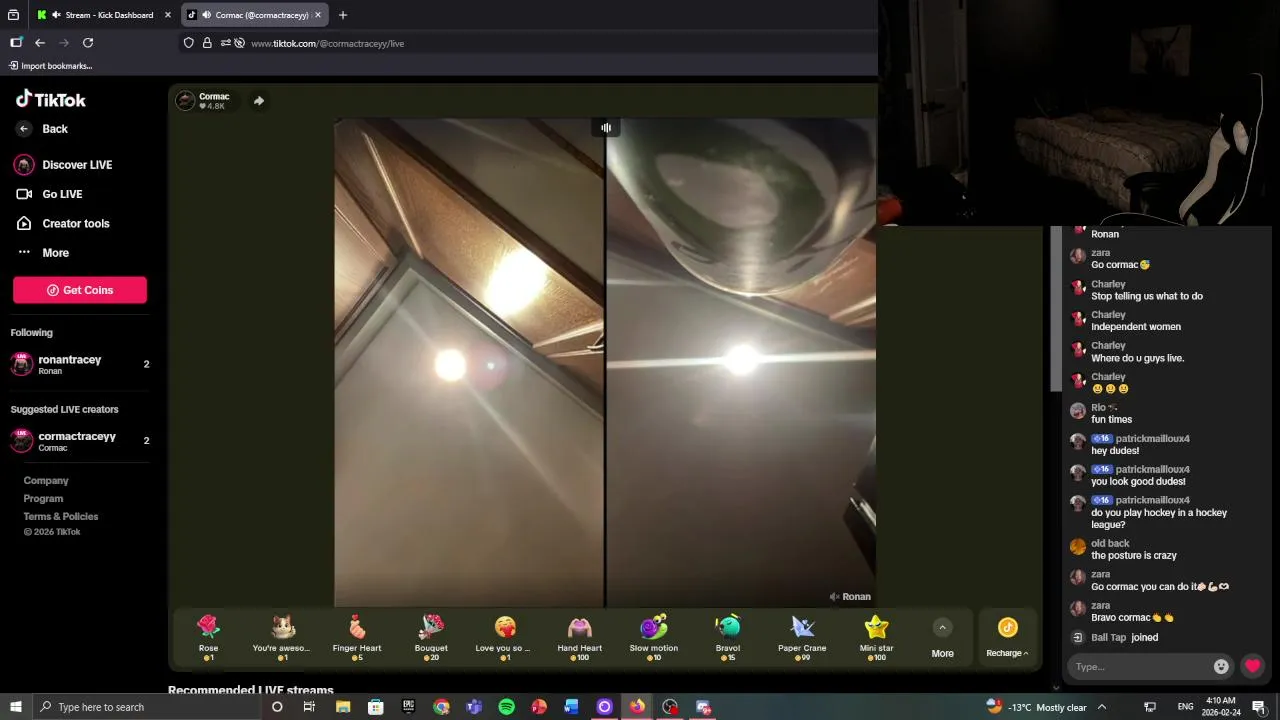
Task: Open the Program footer link
Action: coord(43,499)
